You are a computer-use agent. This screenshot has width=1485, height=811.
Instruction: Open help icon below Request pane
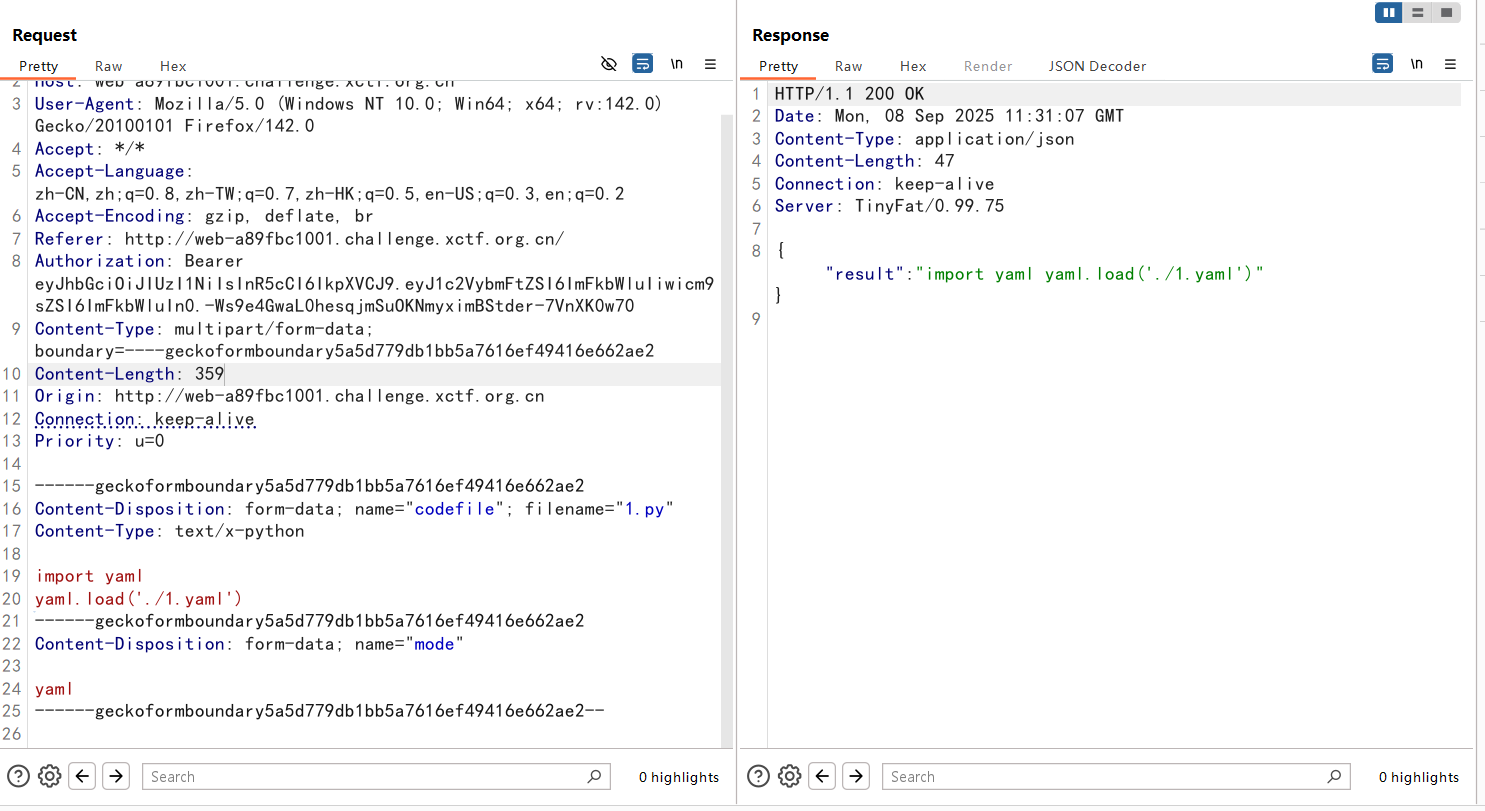click(x=18, y=776)
